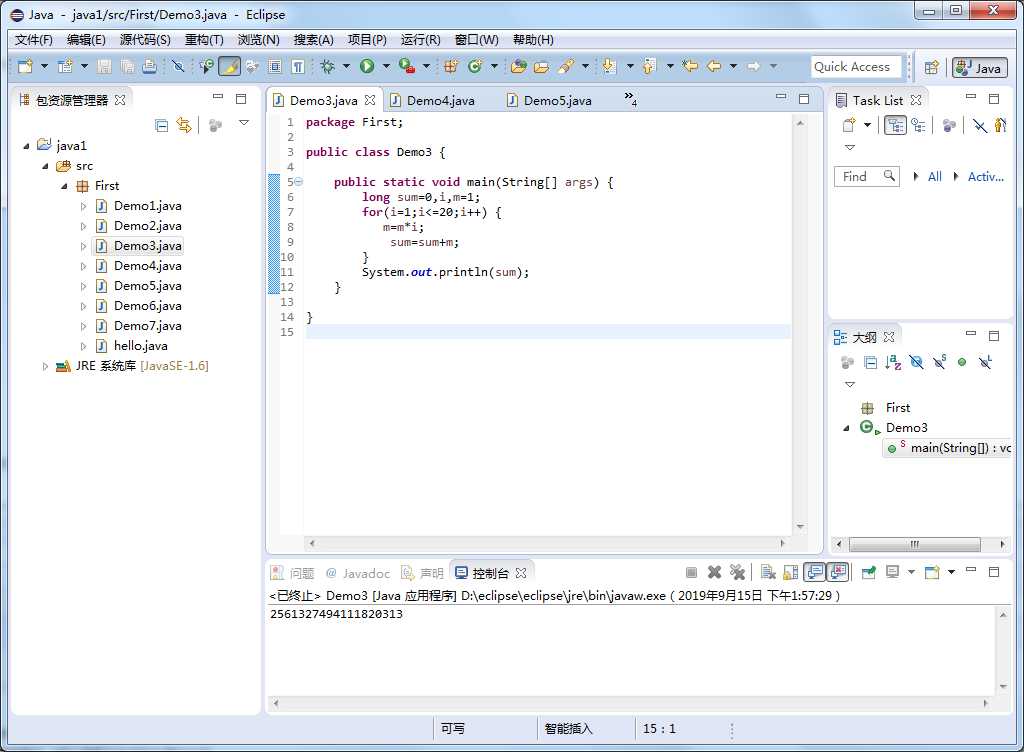Click the Print icon in toolbar
The height and width of the screenshot is (752, 1024).
[x=150, y=66]
